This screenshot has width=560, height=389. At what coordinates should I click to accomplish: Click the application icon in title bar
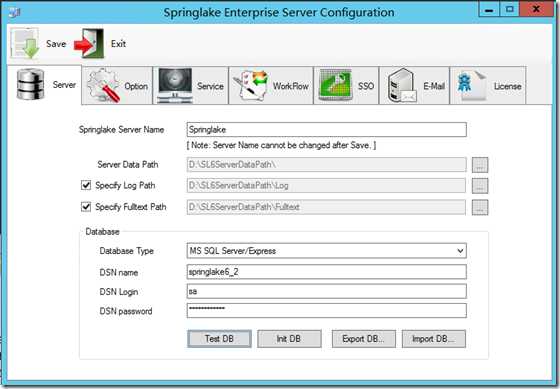pyautogui.click(x=14, y=12)
